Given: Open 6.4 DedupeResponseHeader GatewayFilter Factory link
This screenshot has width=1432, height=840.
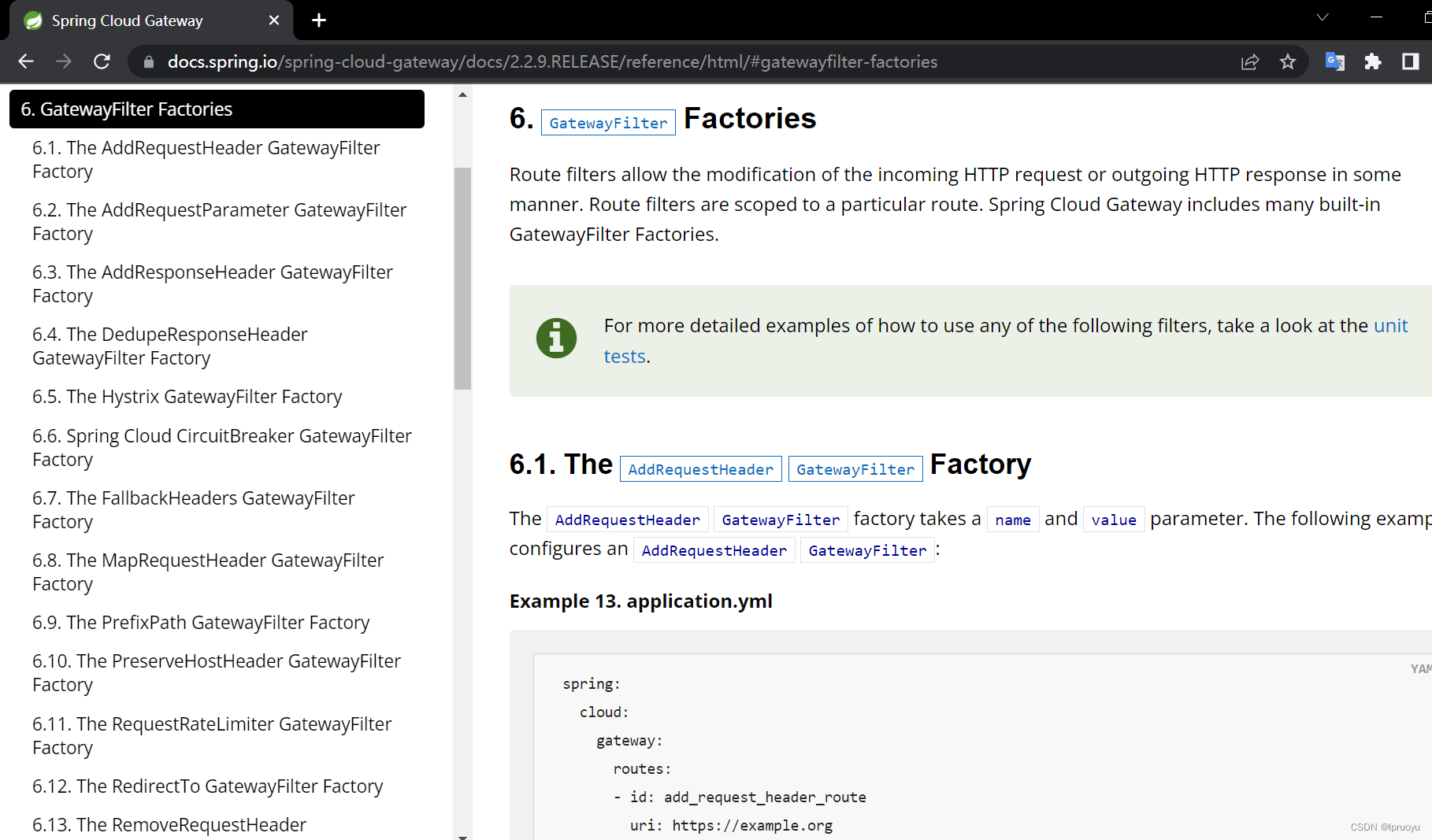Looking at the screenshot, I should 170,346.
